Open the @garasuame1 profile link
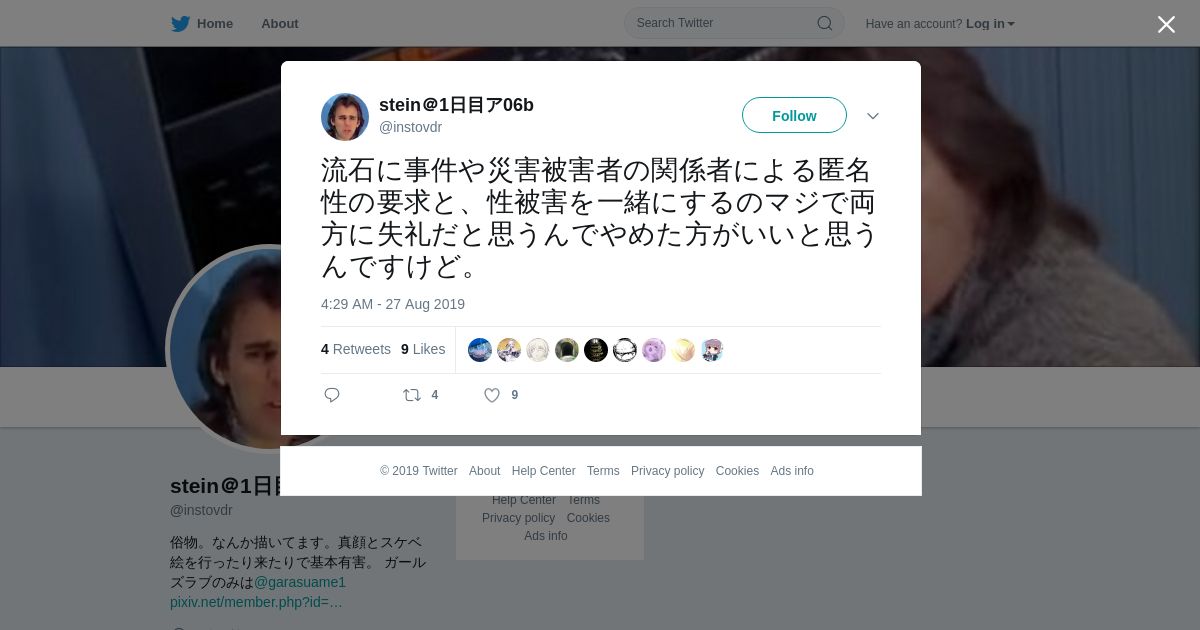 [300, 582]
